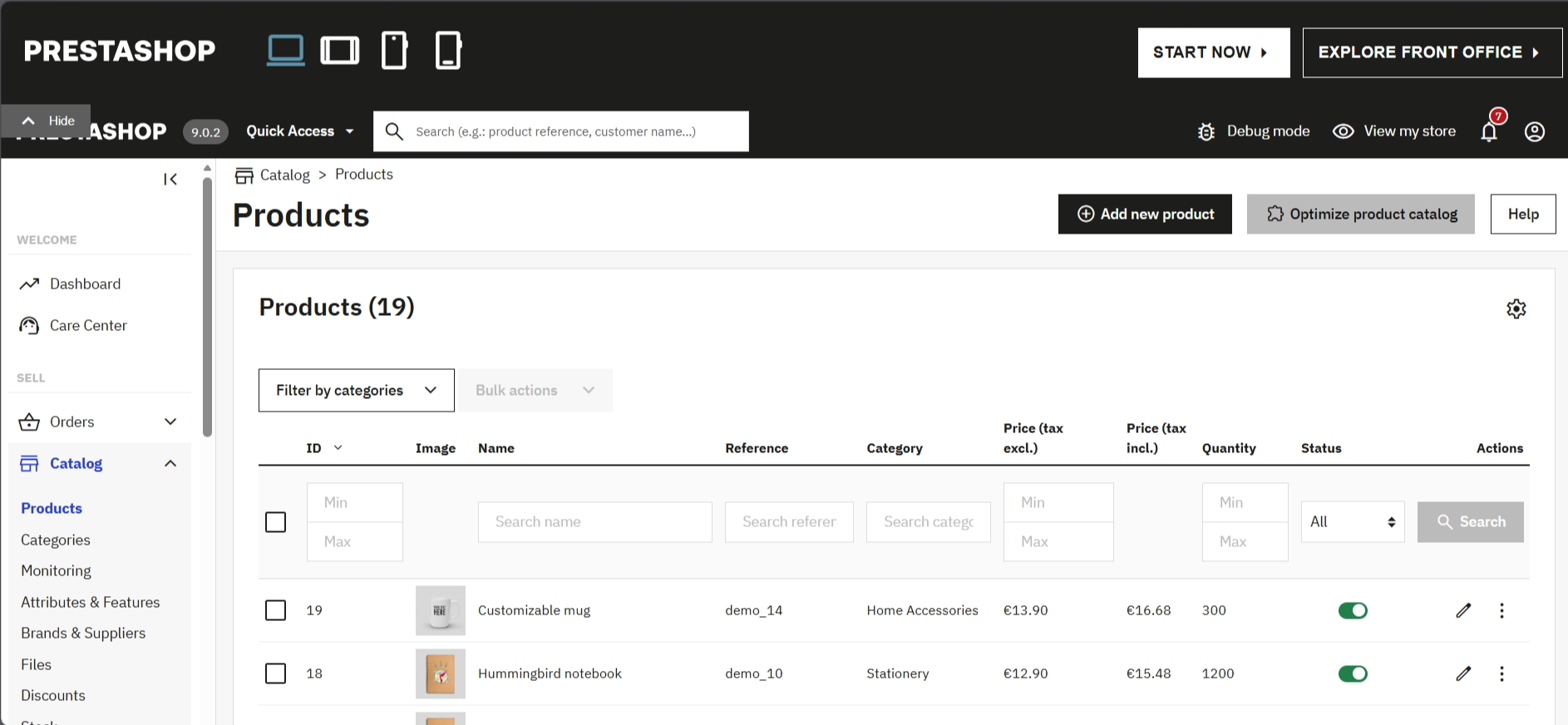This screenshot has width=1568, height=725.
Task: Open Dashboard in sidebar
Action: (x=85, y=284)
